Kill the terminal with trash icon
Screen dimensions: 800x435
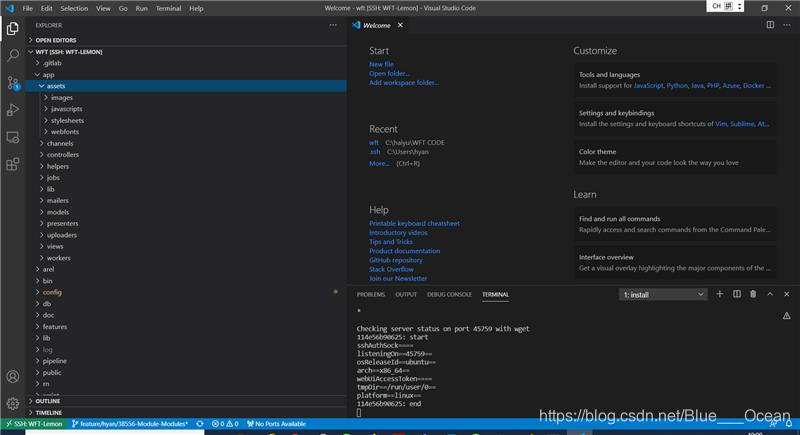click(x=753, y=294)
